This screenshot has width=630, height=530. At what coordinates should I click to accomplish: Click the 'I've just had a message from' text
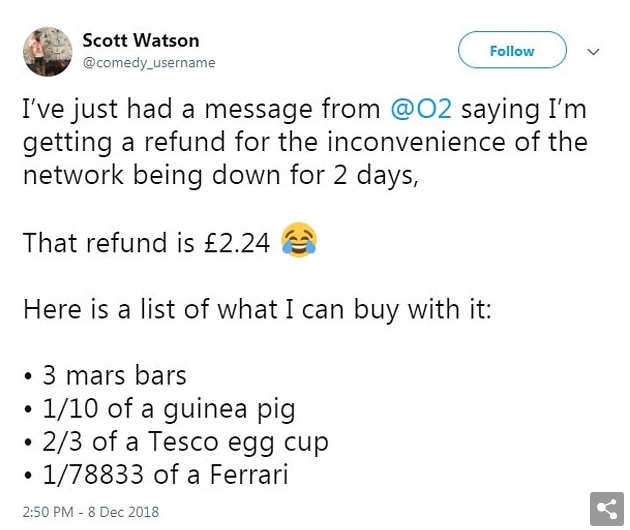point(201,109)
